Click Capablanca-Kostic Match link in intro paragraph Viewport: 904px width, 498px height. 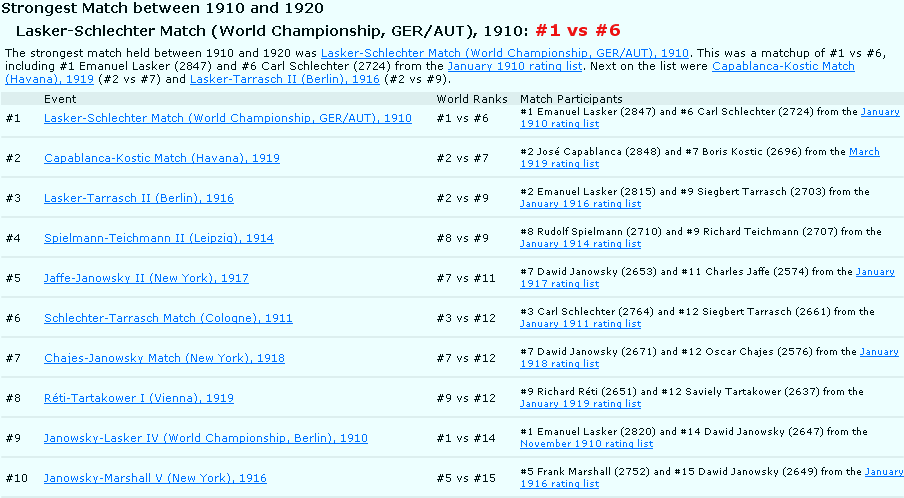[783, 66]
